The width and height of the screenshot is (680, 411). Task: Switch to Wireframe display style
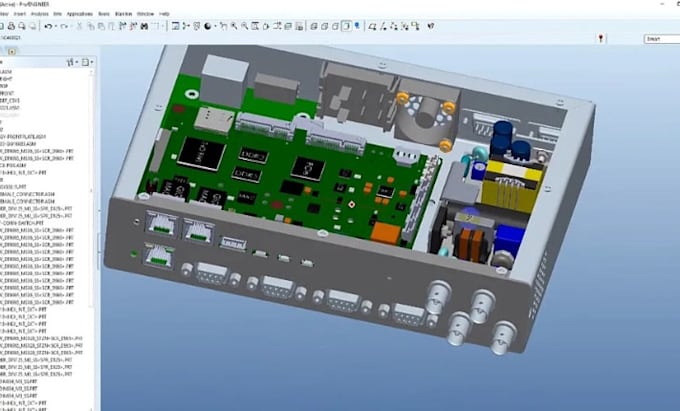pos(314,26)
